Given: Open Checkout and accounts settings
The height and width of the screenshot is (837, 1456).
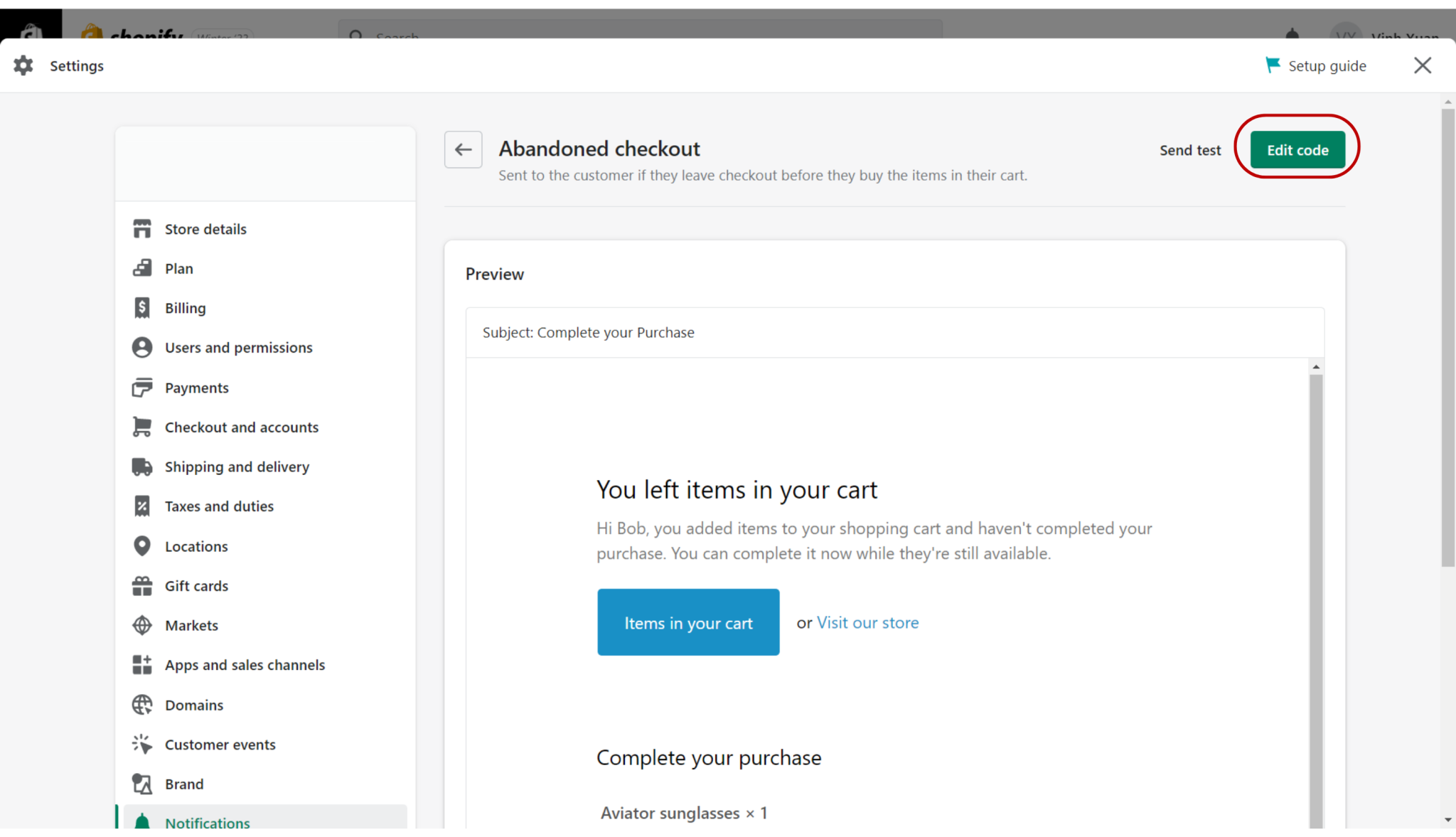Looking at the screenshot, I should [241, 427].
